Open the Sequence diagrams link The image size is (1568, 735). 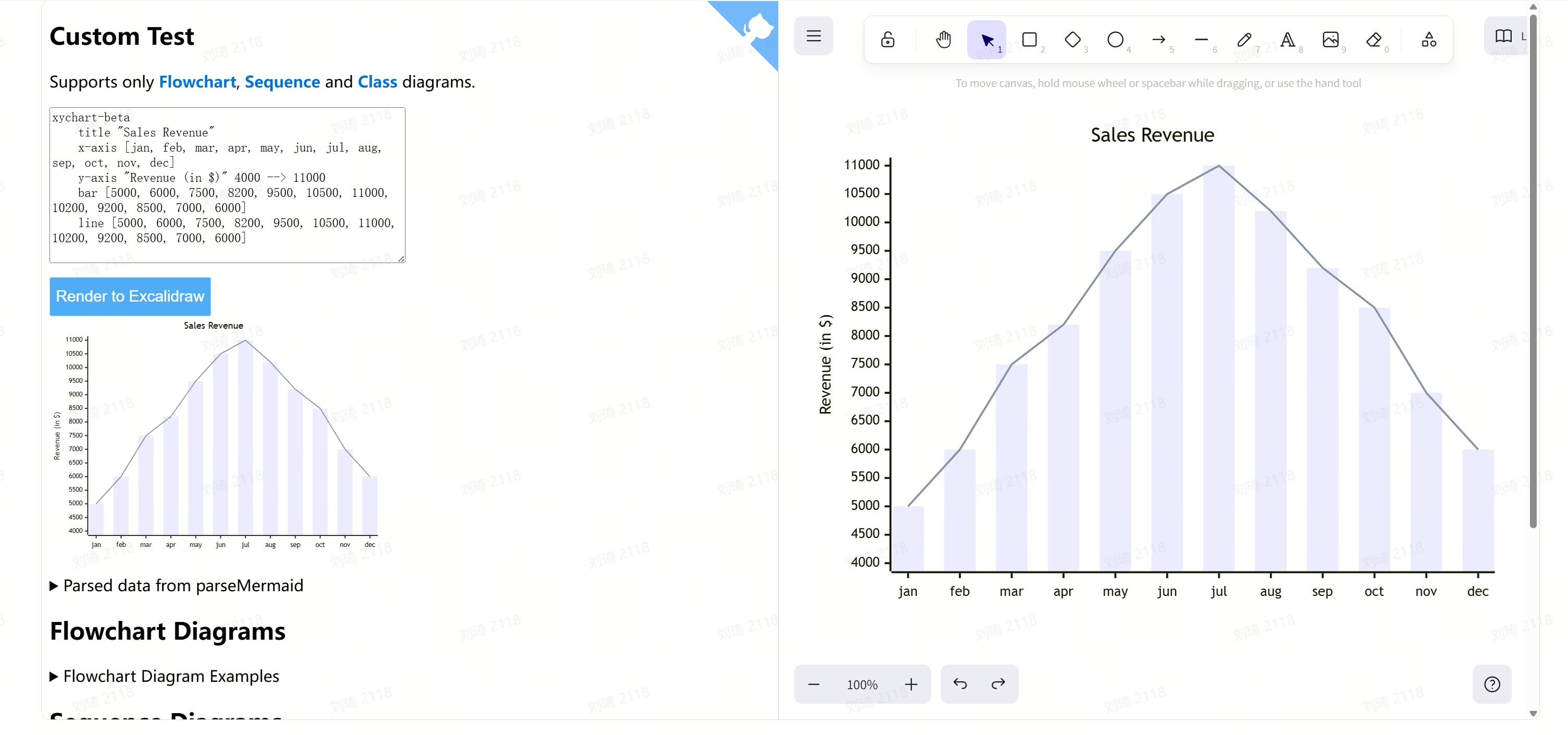pos(282,82)
